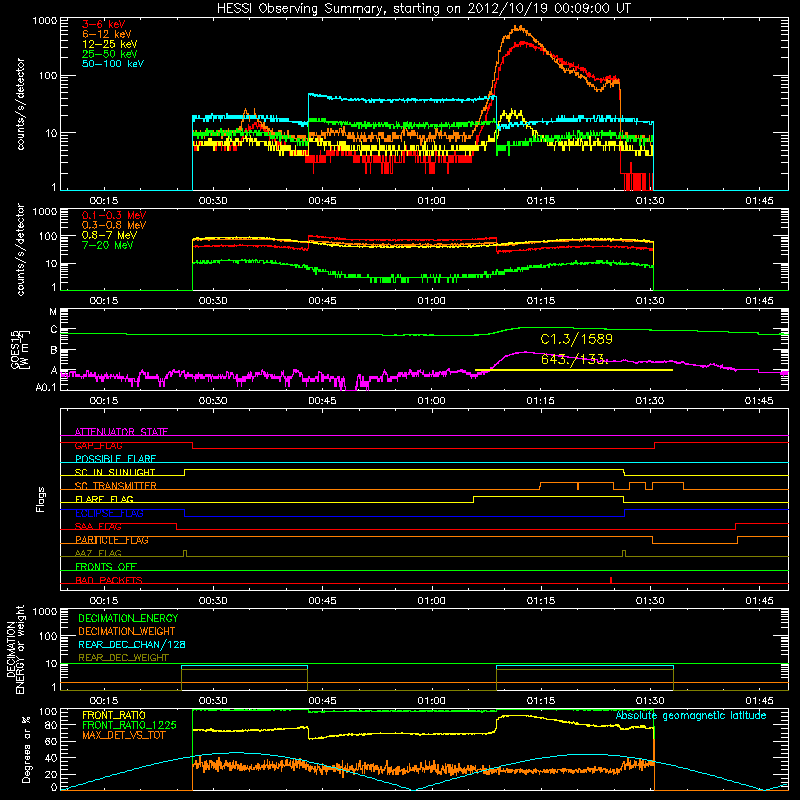Select the SC_IN_SUNLIGHT flag label
800x800 pixels.
[x=115, y=472]
